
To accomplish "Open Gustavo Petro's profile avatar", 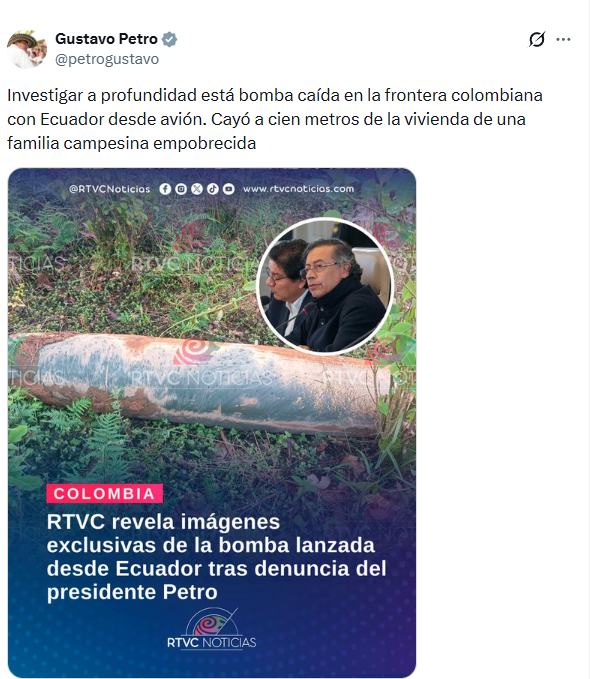I will pyautogui.click(x=27, y=49).
